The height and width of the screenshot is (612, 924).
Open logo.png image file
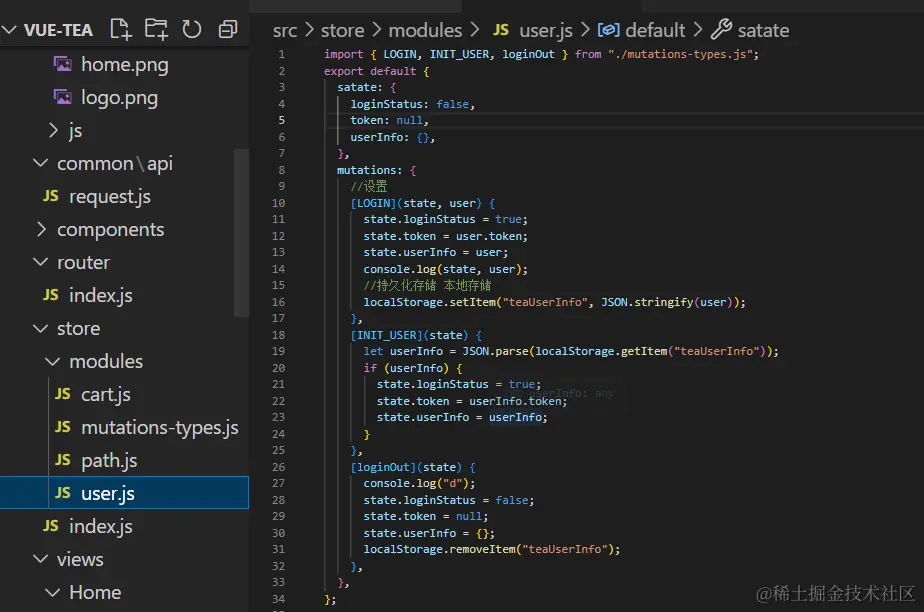coord(119,97)
